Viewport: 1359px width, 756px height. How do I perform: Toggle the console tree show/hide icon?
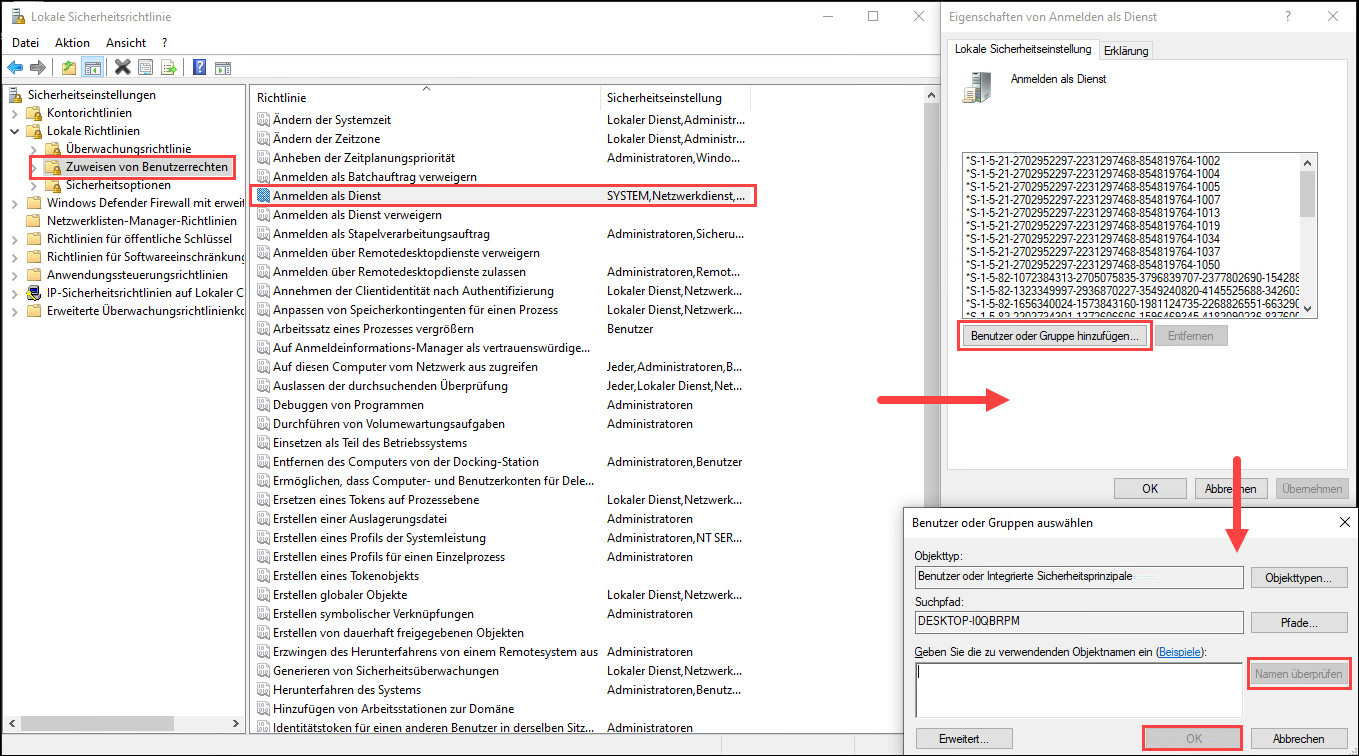[92, 68]
